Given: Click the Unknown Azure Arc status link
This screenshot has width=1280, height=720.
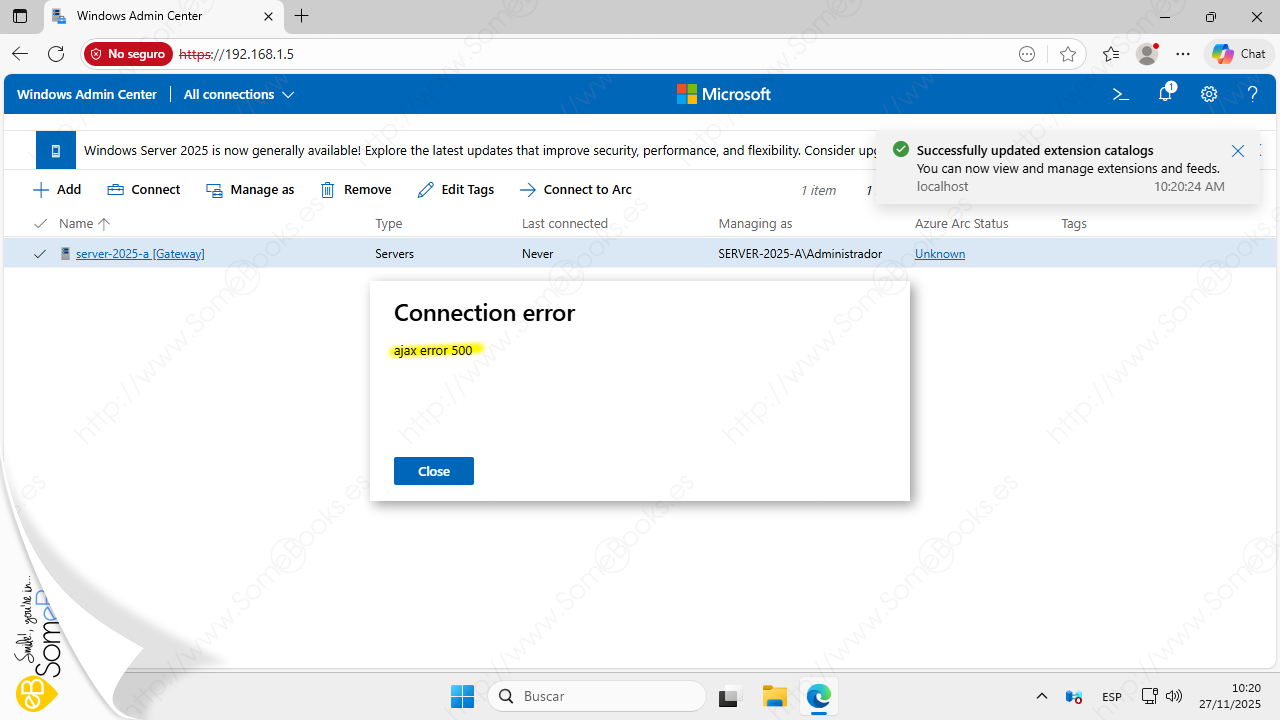Looking at the screenshot, I should point(939,254).
